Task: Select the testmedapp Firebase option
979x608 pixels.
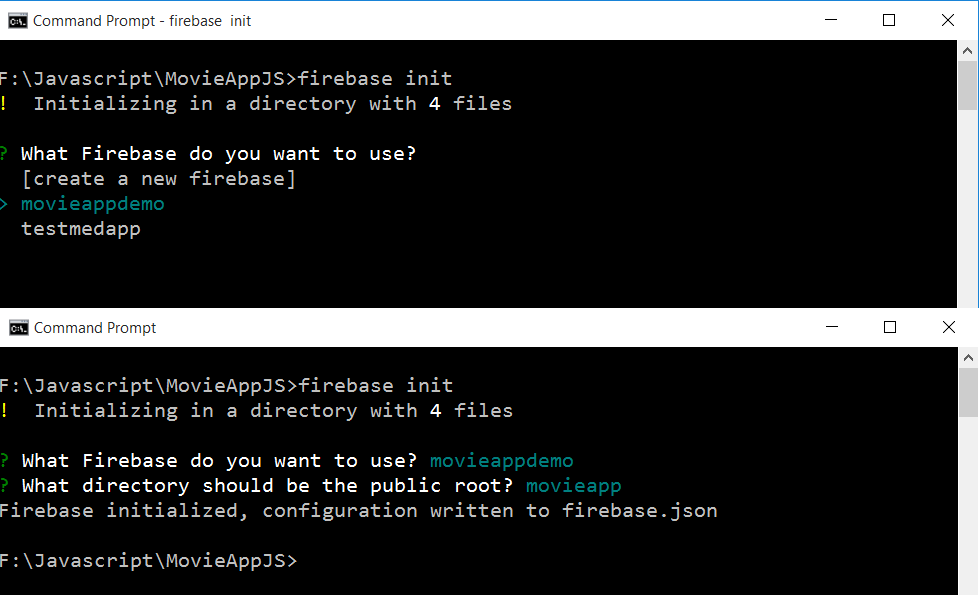Action: [x=81, y=229]
